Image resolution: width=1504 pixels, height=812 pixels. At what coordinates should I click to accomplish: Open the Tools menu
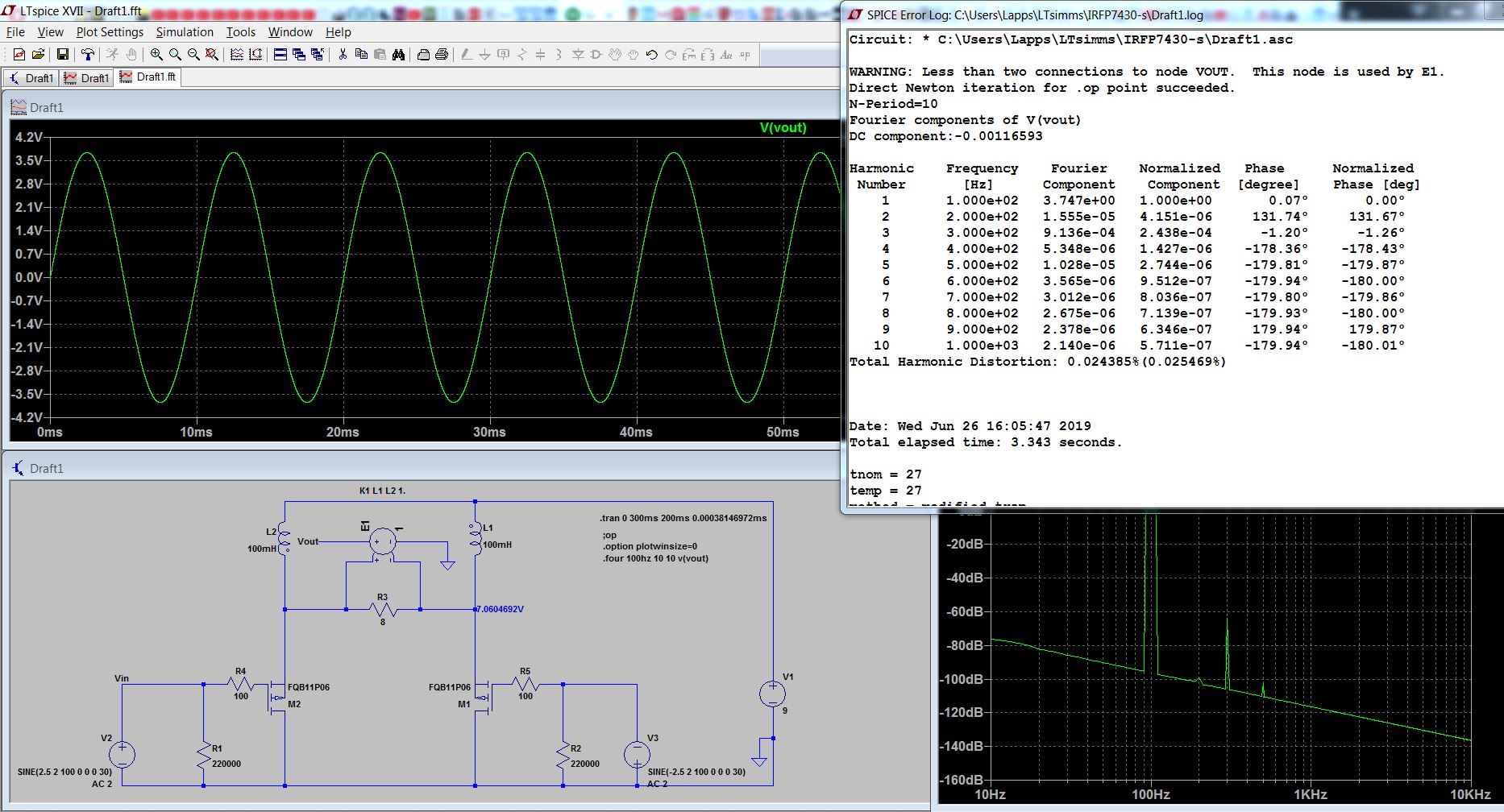(x=240, y=32)
